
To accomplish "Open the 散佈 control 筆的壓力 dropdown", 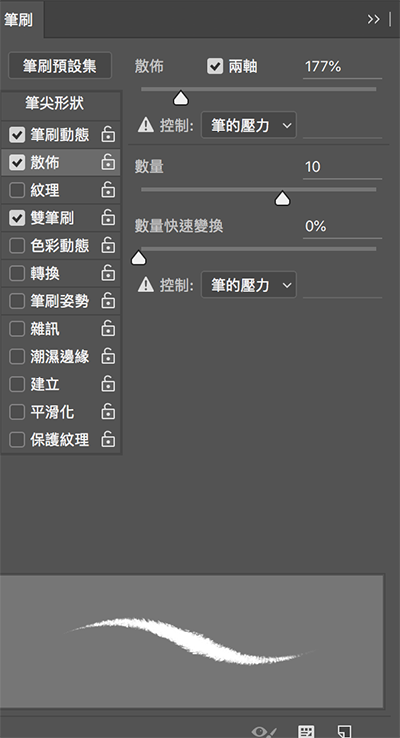I will point(249,125).
